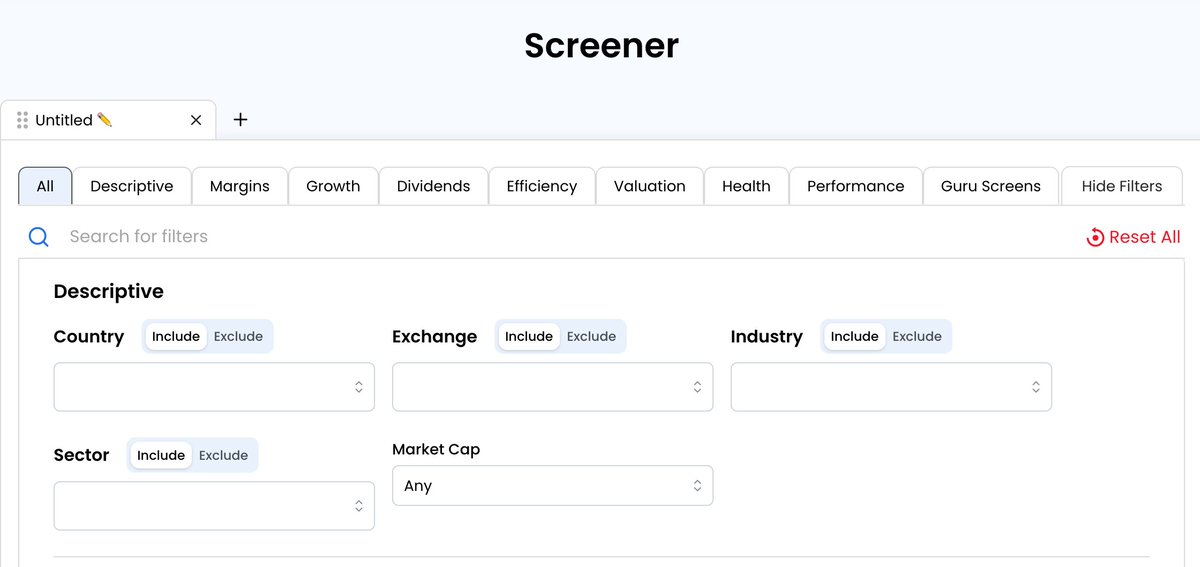Click the drag handle on Untitled tab
Screen dimensions: 1200x567
coord(22,120)
